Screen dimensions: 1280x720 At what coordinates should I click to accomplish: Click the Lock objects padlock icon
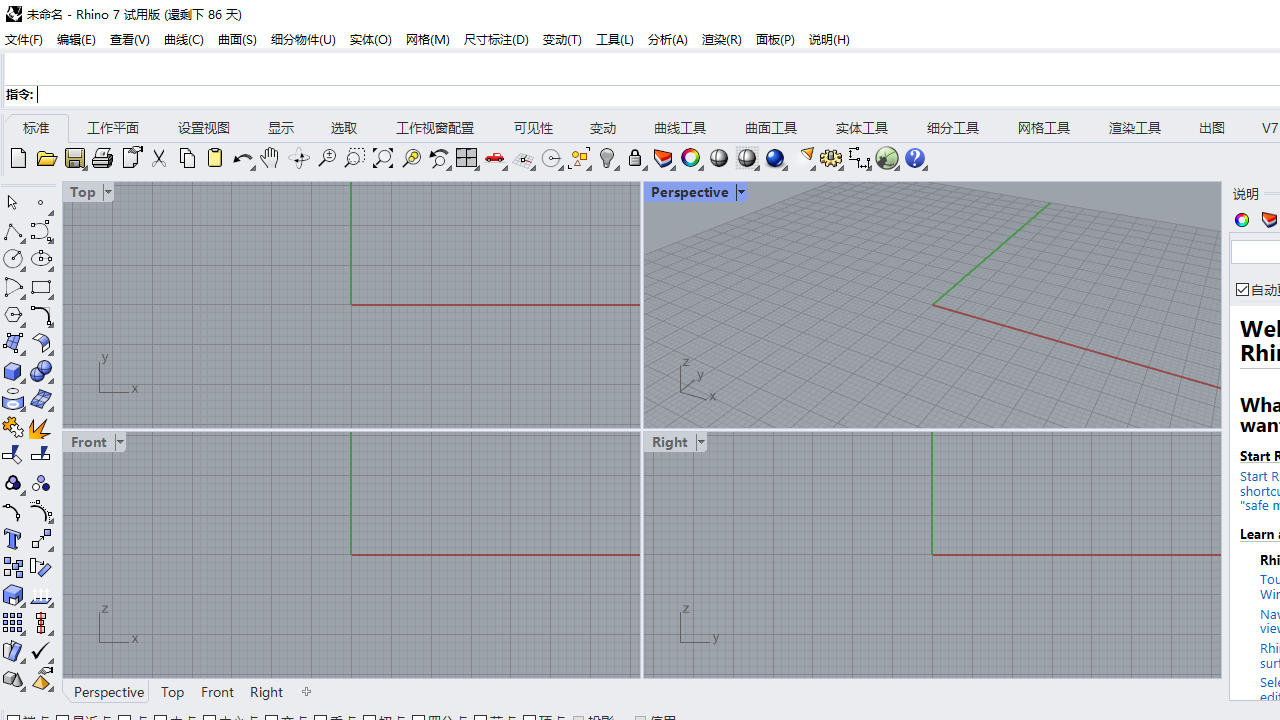(635, 158)
